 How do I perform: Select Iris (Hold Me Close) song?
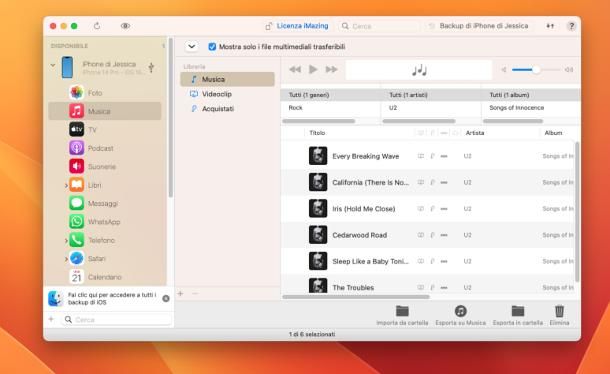coord(427,209)
